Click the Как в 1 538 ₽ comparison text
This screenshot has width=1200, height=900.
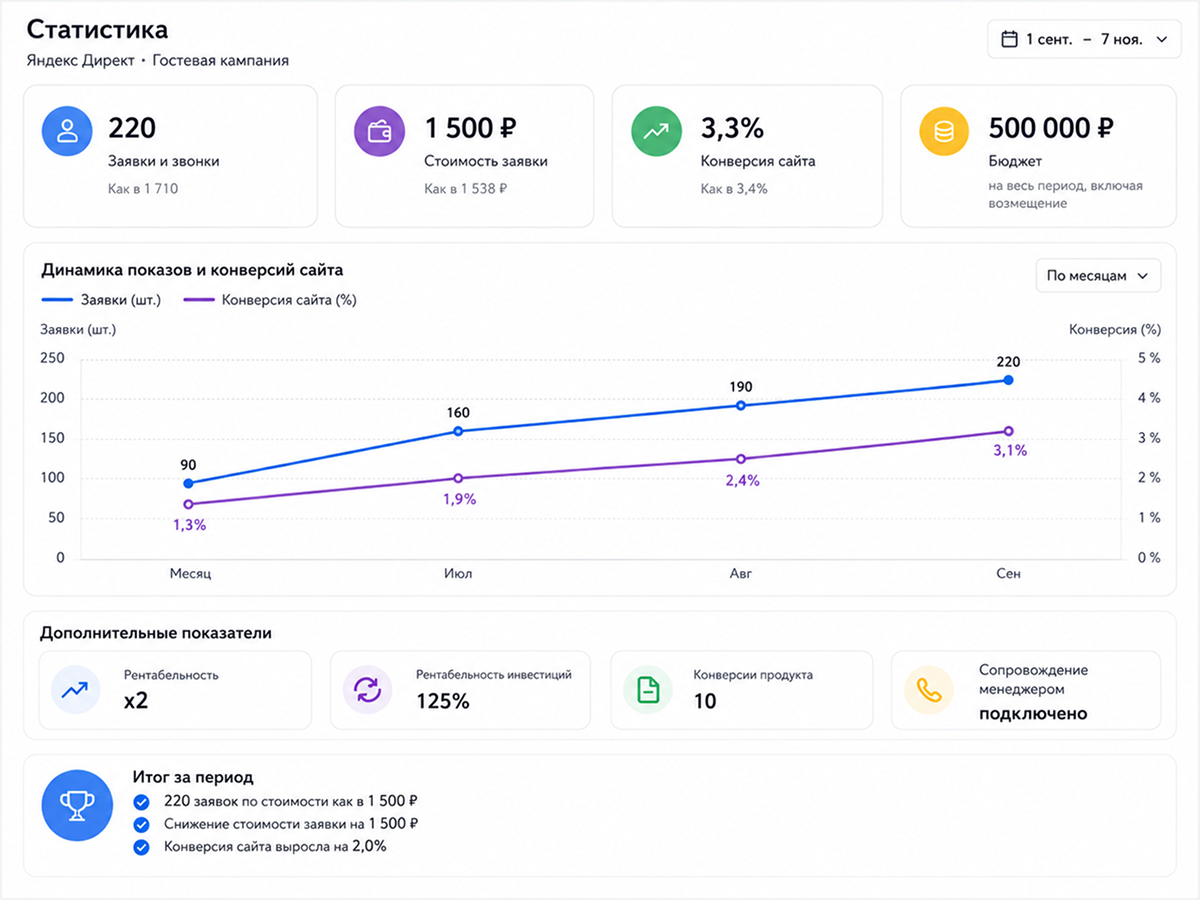click(x=466, y=188)
